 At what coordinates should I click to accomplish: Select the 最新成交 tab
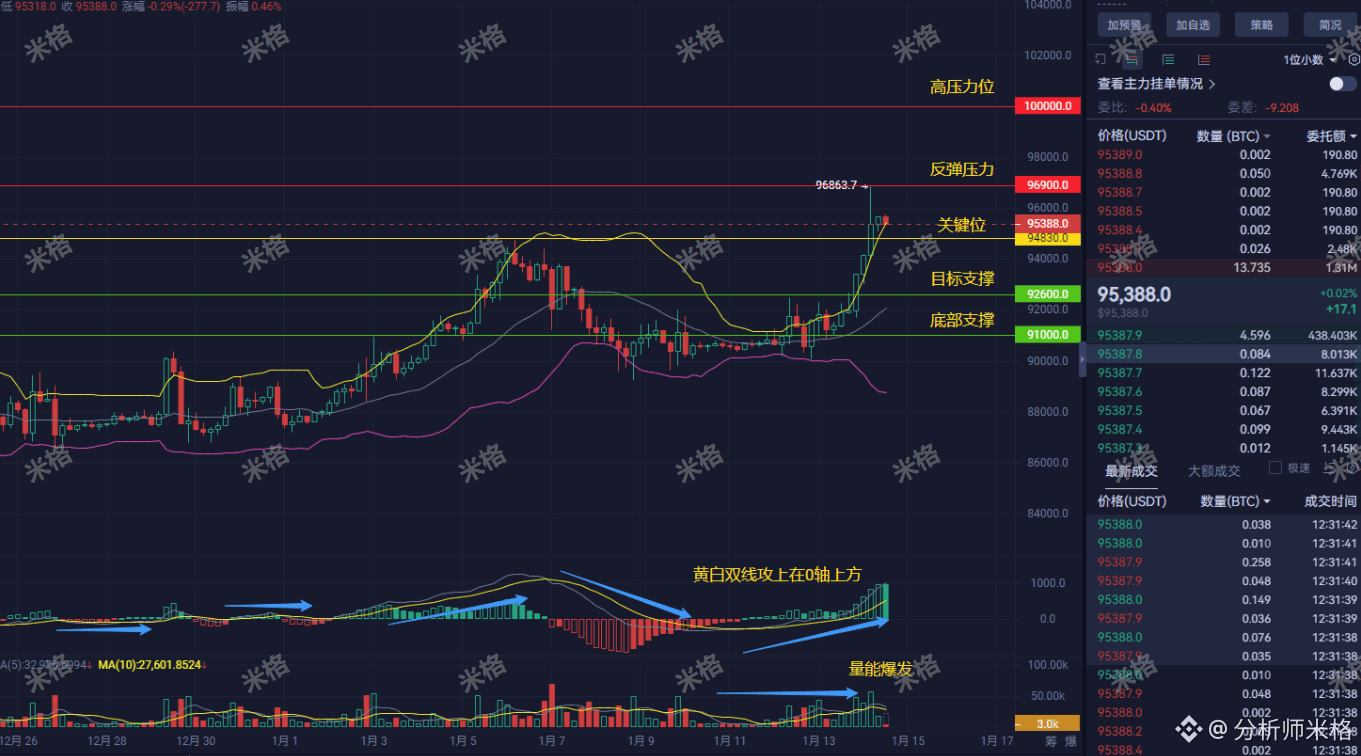(1131, 470)
